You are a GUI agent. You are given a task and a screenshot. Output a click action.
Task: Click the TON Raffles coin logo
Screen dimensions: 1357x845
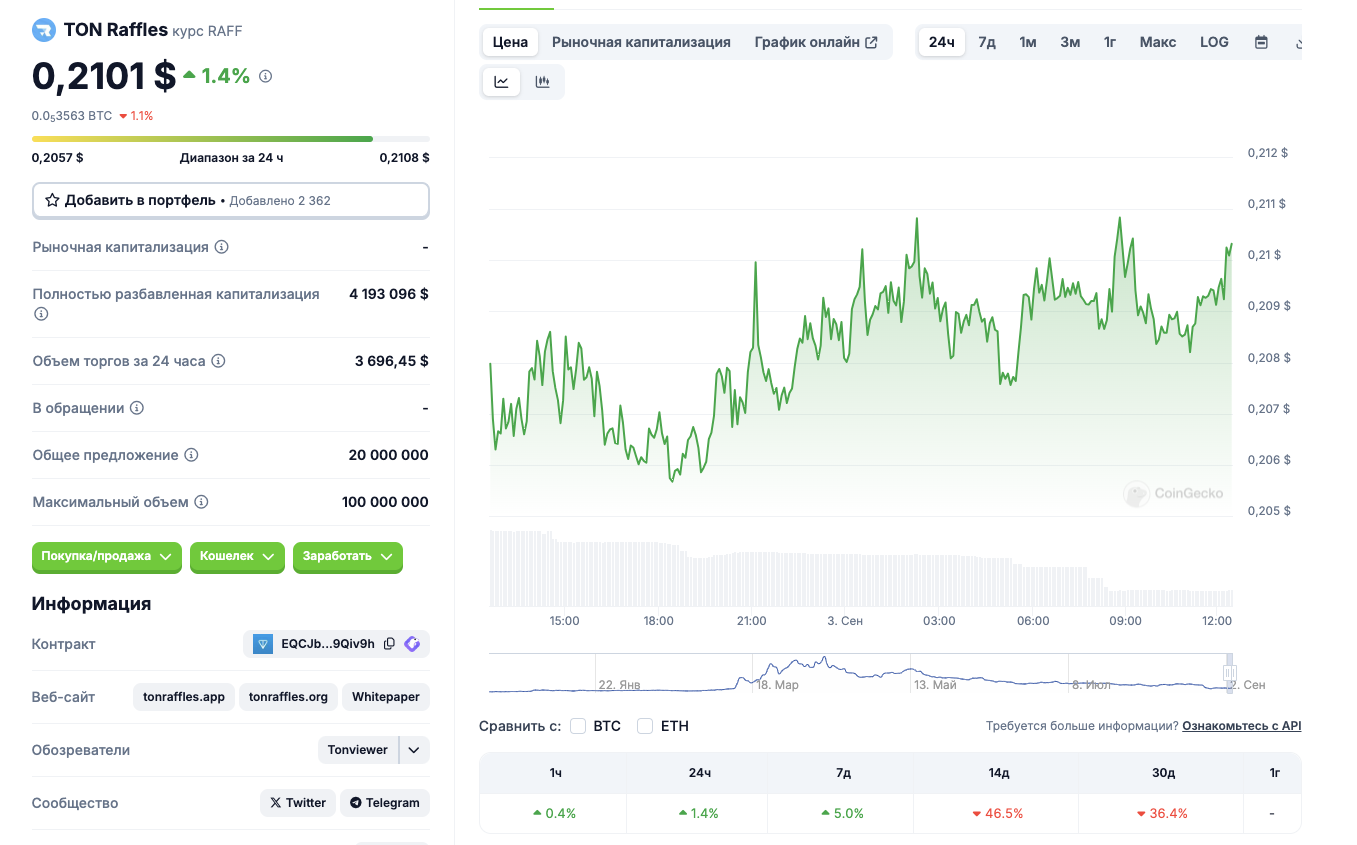coord(44,30)
